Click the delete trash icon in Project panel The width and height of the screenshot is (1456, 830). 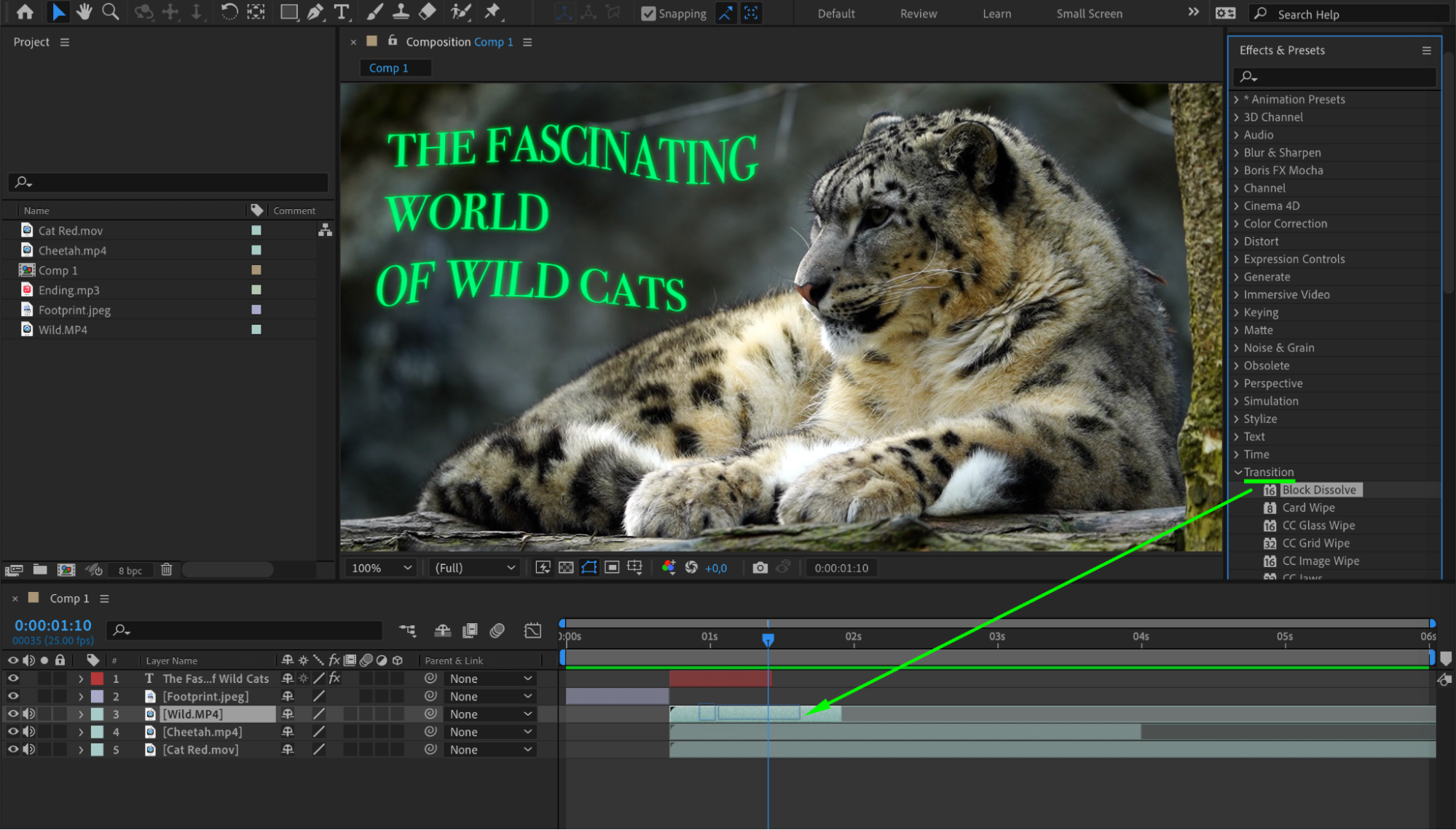(166, 570)
